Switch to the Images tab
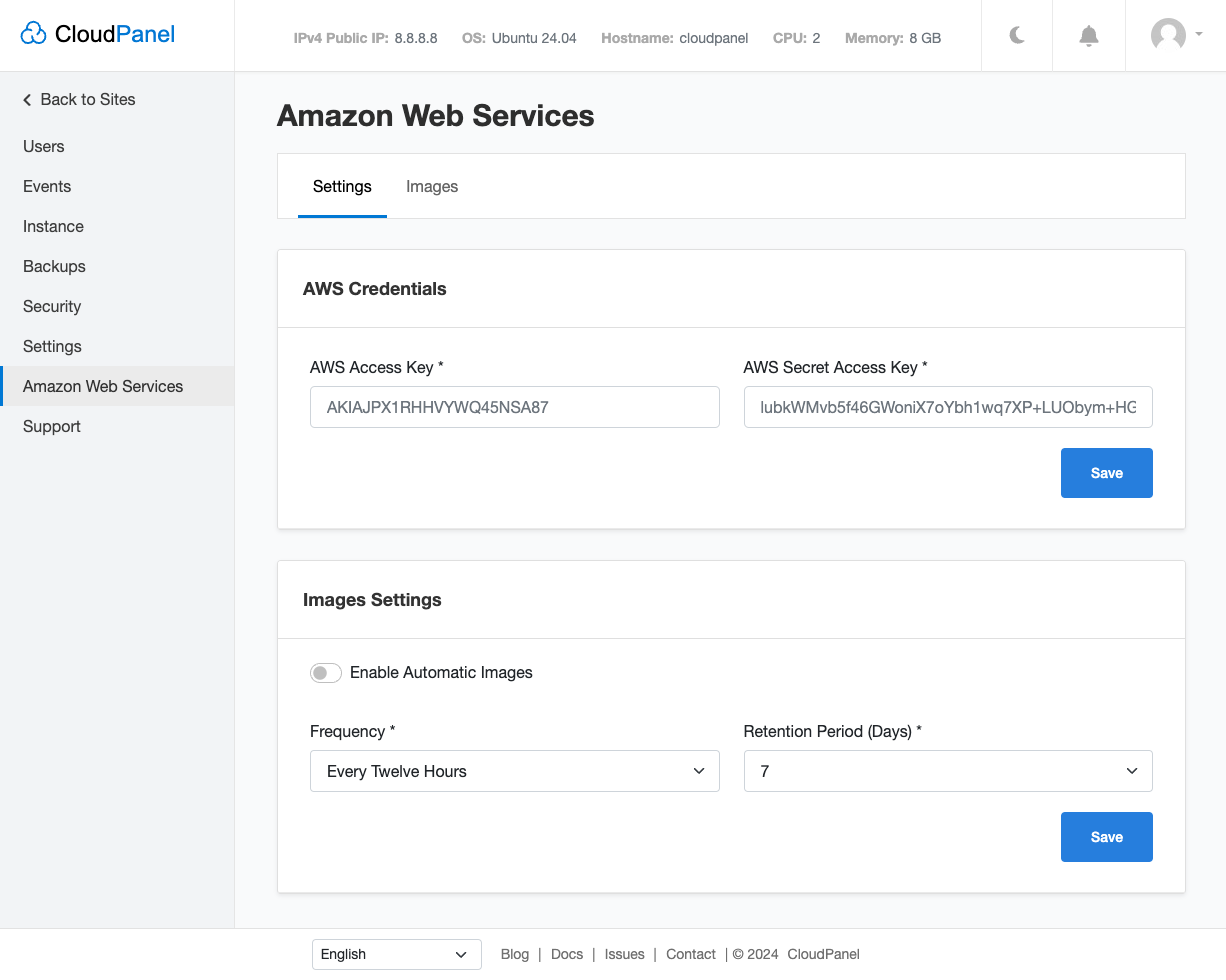1226x980 pixels. click(x=432, y=186)
